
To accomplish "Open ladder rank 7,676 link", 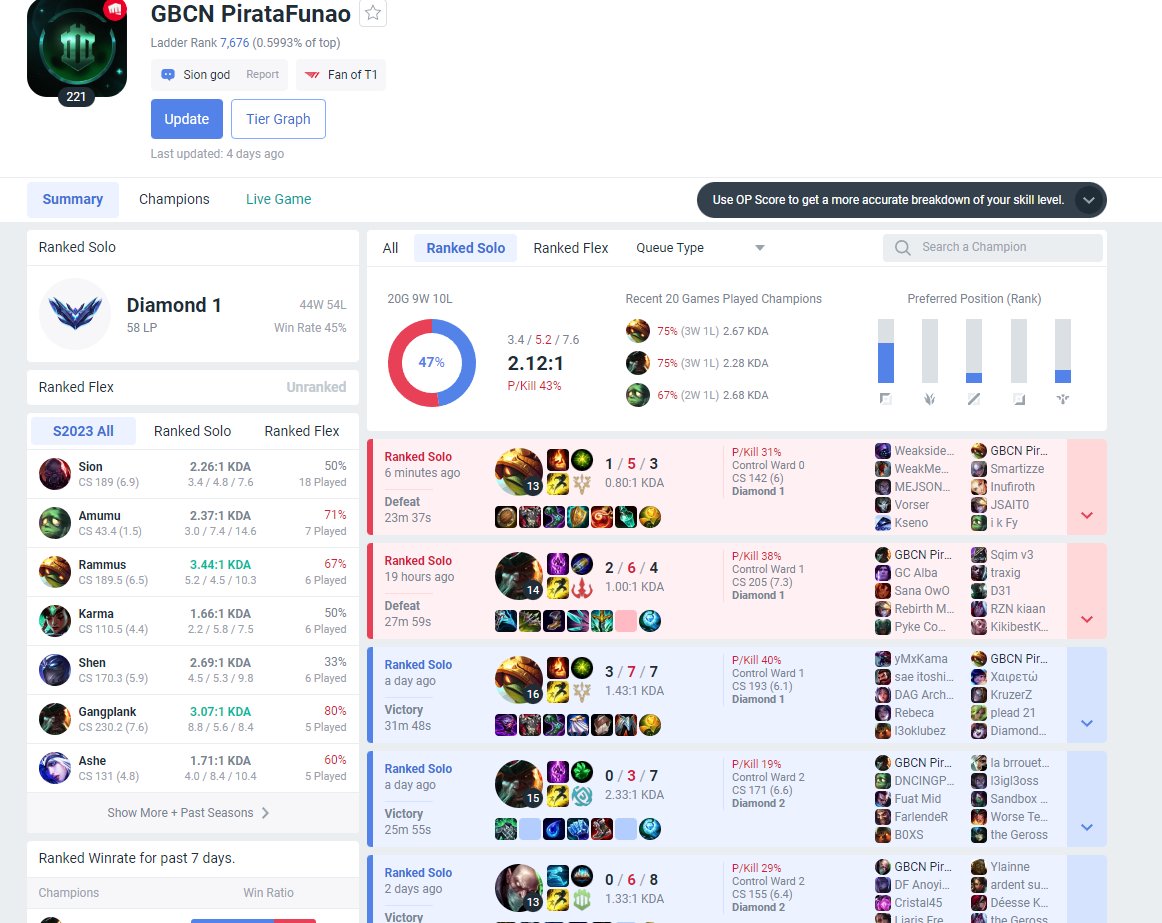I will (x=234, y=43).
